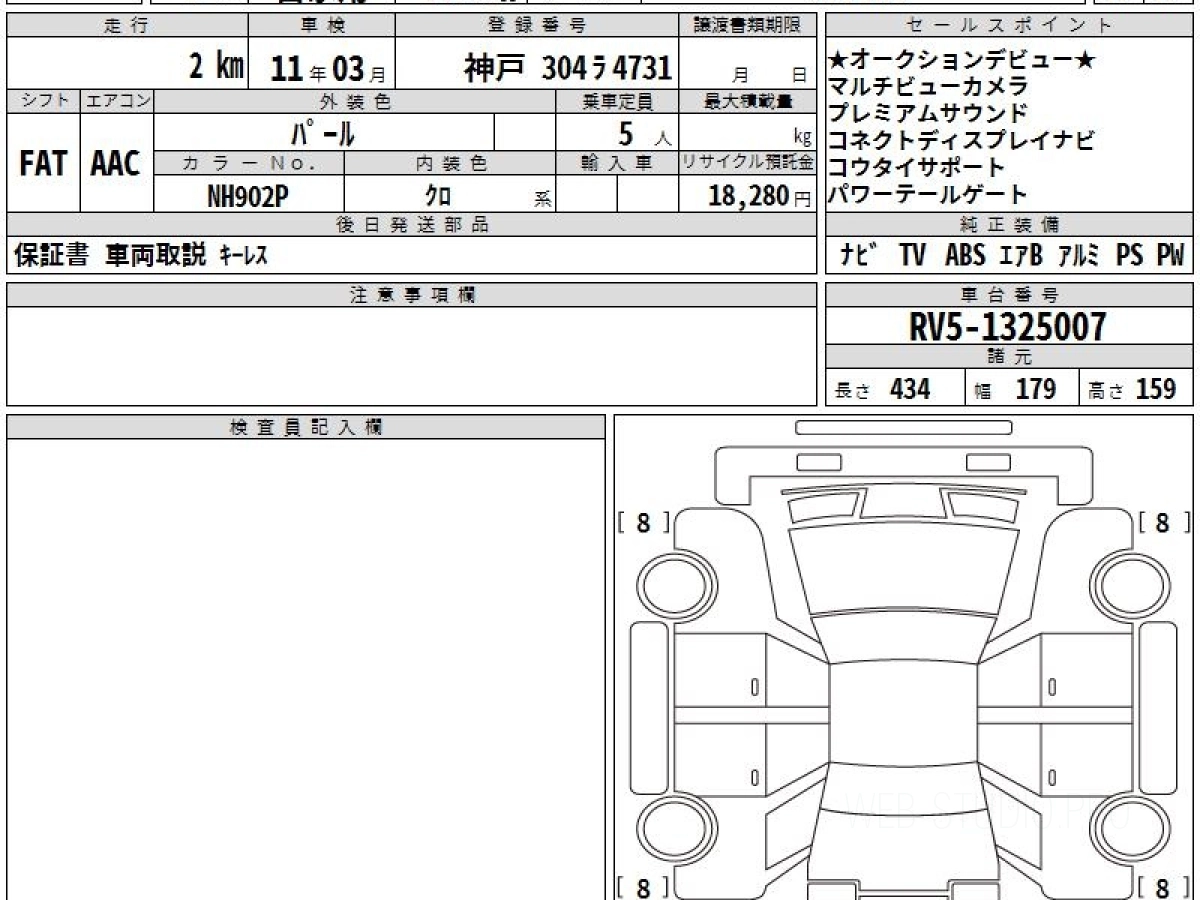The width and height of the screenshot is (1200, 900).
Task: Click the 注意事項欄 header
Action: (412, 295)
